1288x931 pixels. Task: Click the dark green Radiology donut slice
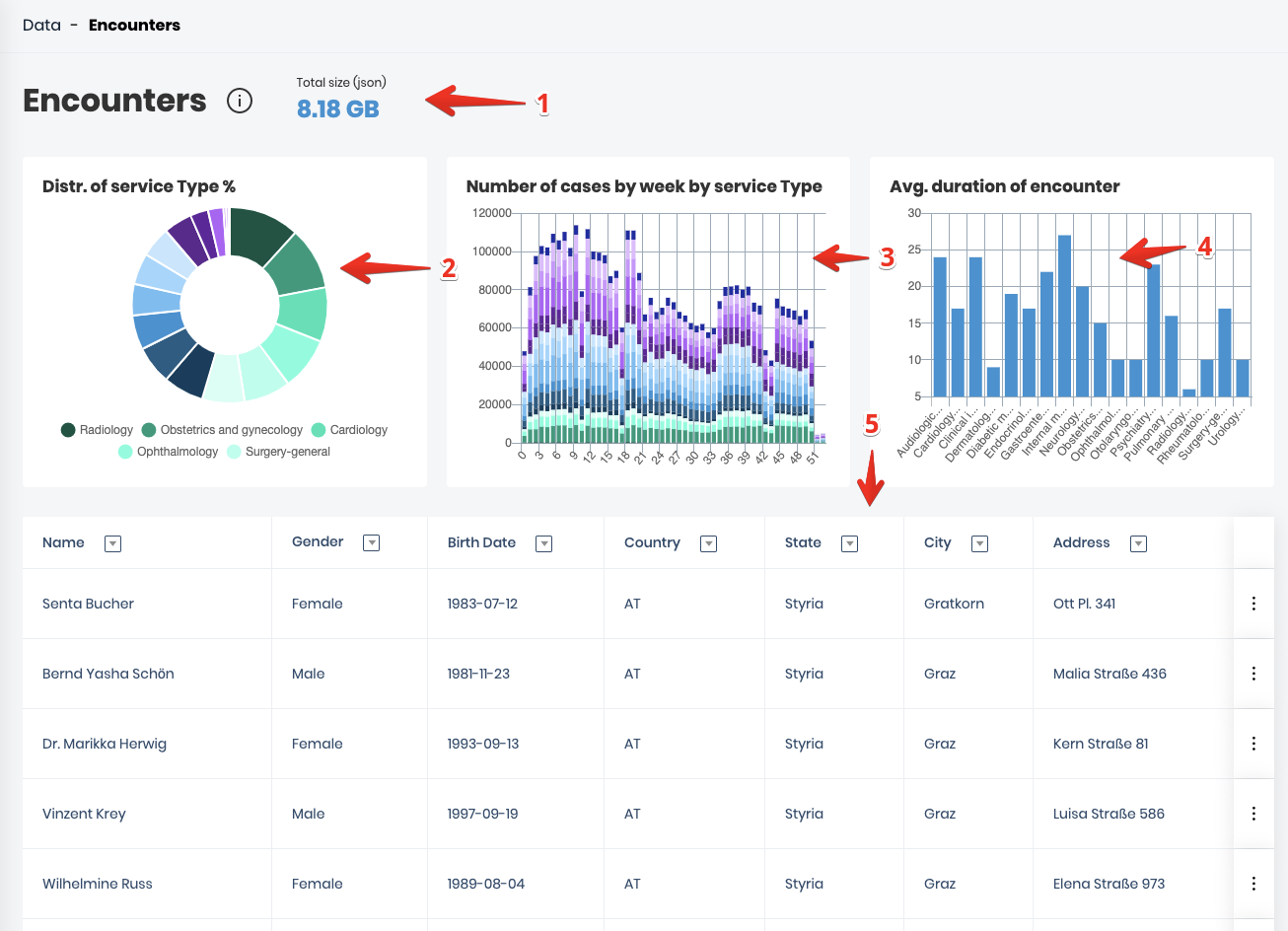click(x=256, y=233)
